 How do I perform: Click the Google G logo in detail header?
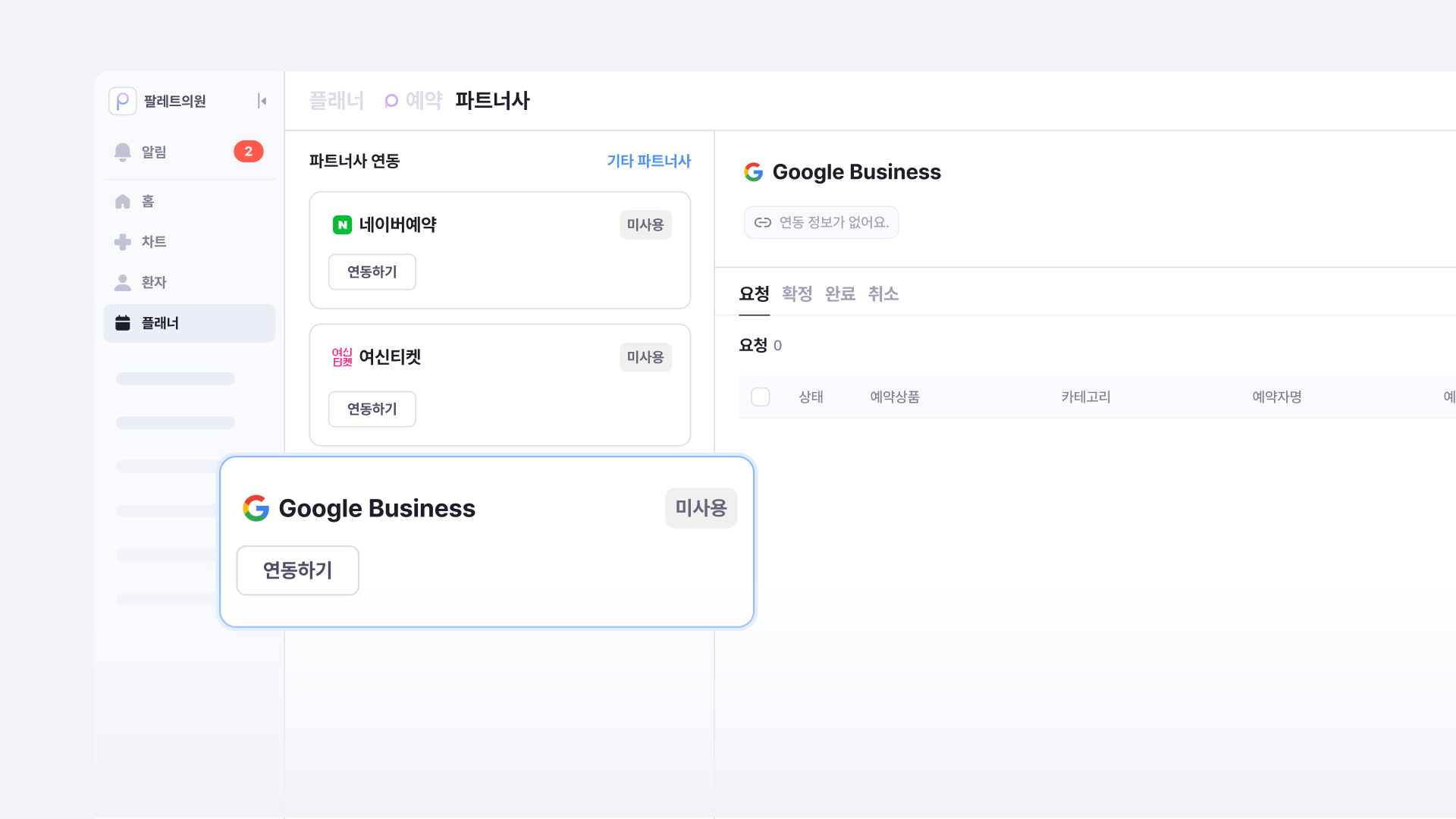pos(753,172)
